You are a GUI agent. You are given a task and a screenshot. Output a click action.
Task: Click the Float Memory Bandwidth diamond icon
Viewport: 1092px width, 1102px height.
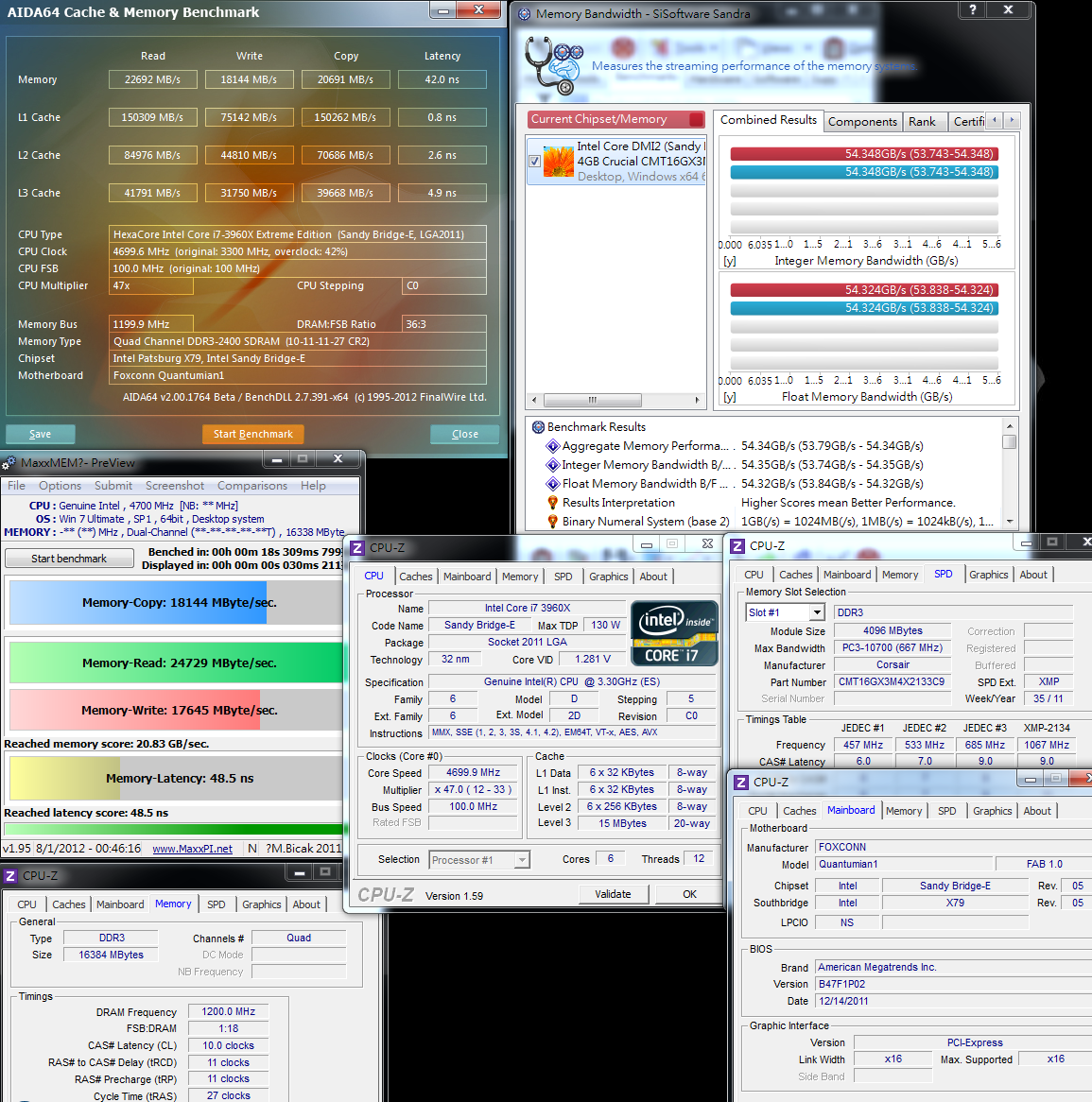coord(553,484)
